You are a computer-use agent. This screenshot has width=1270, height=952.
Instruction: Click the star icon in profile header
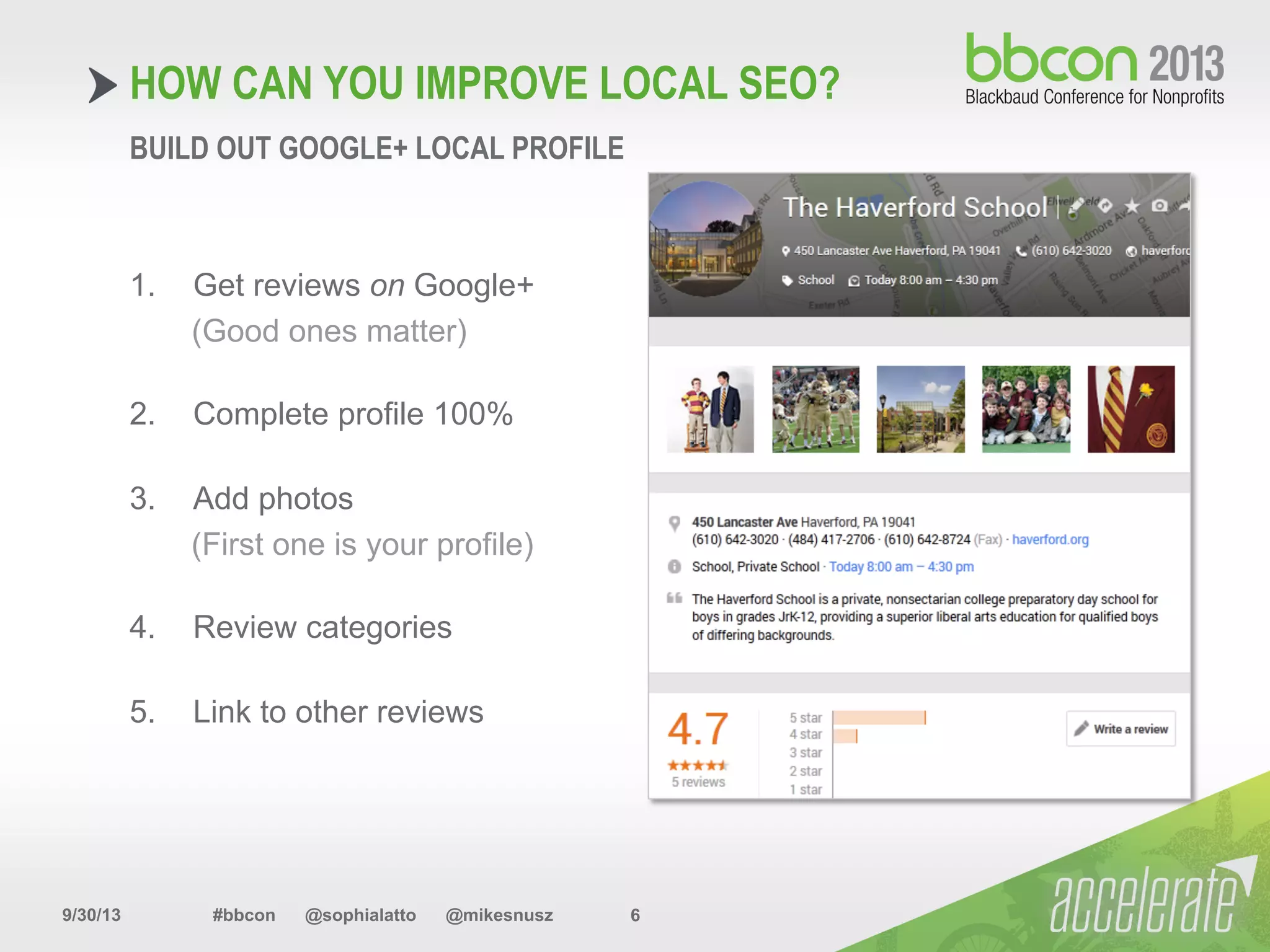pos(1132,206)
